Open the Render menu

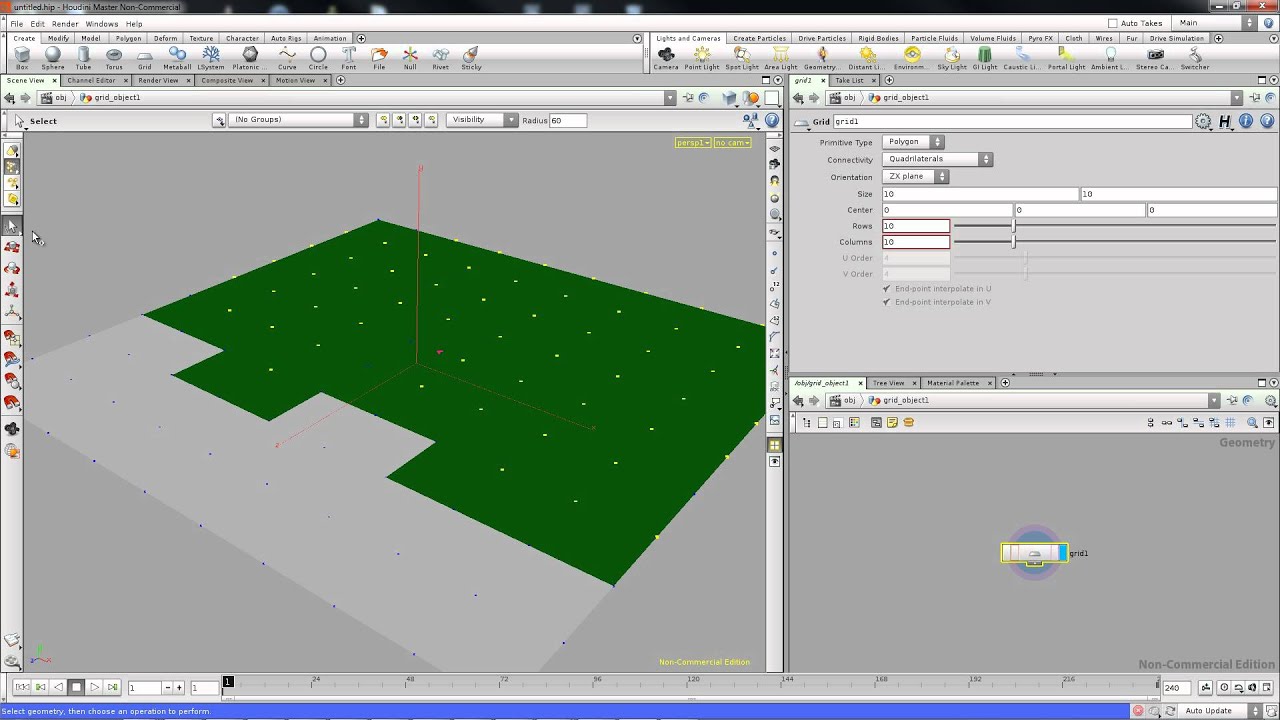(65, 23)
